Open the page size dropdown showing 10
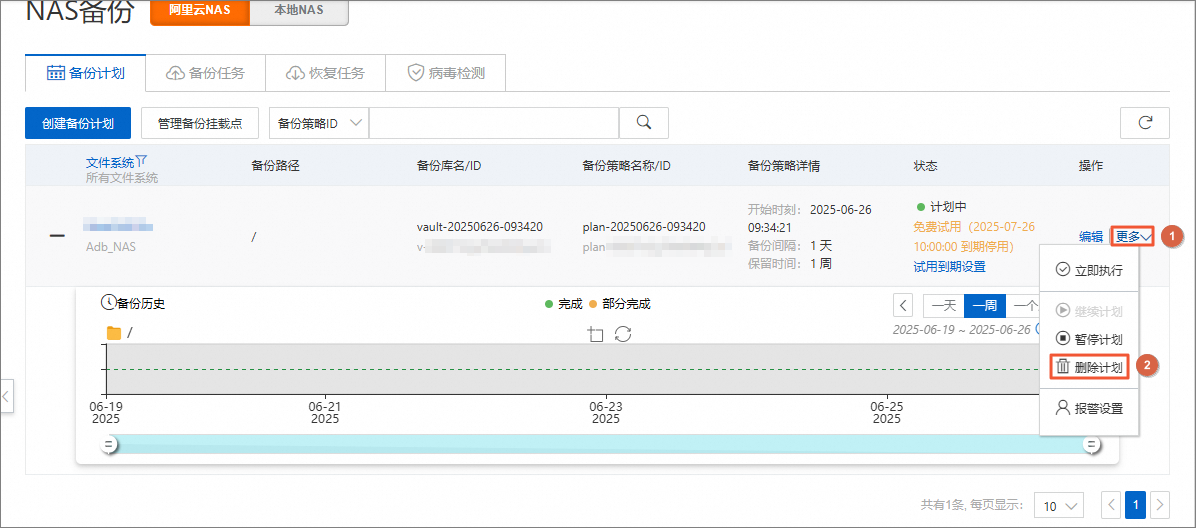 point(1059,505)
